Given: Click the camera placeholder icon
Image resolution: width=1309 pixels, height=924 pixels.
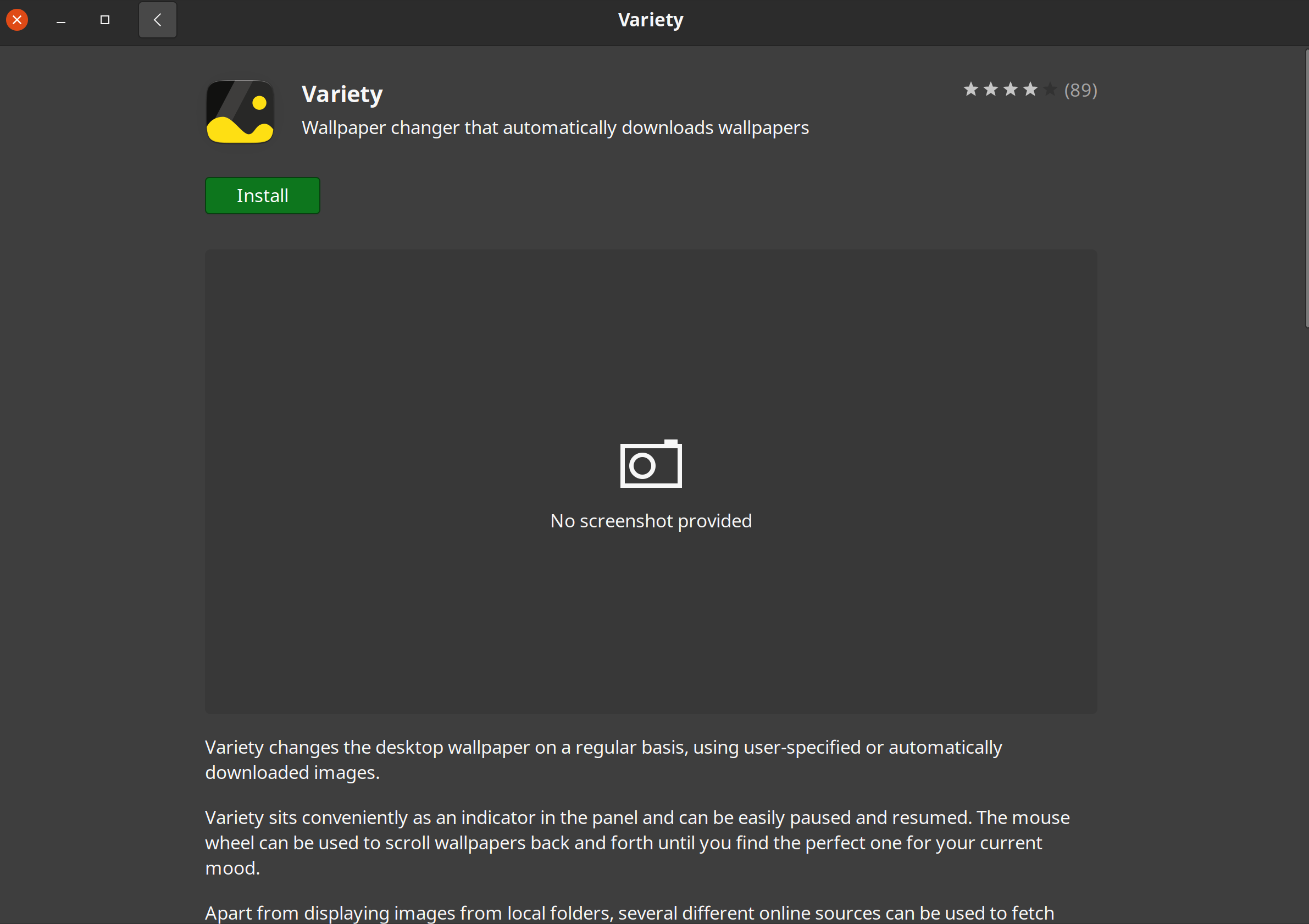Looking at the screenshot, I should coord(650,464).
